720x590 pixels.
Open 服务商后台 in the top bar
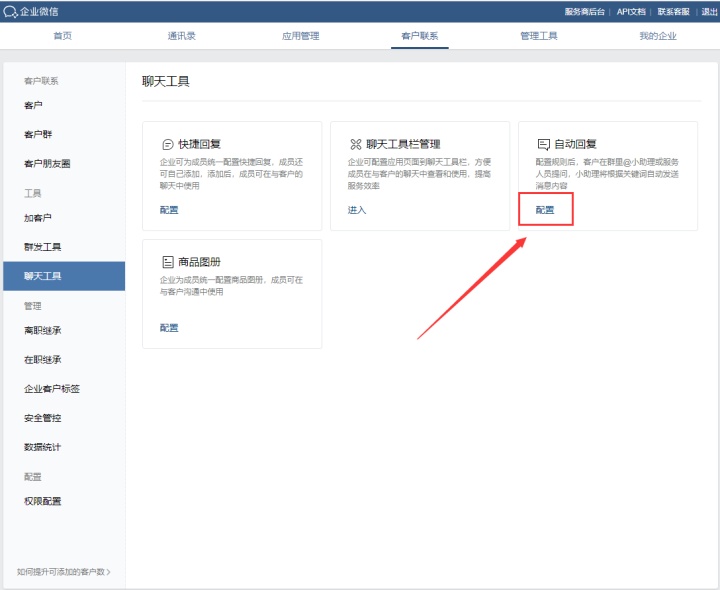(585, 11)
